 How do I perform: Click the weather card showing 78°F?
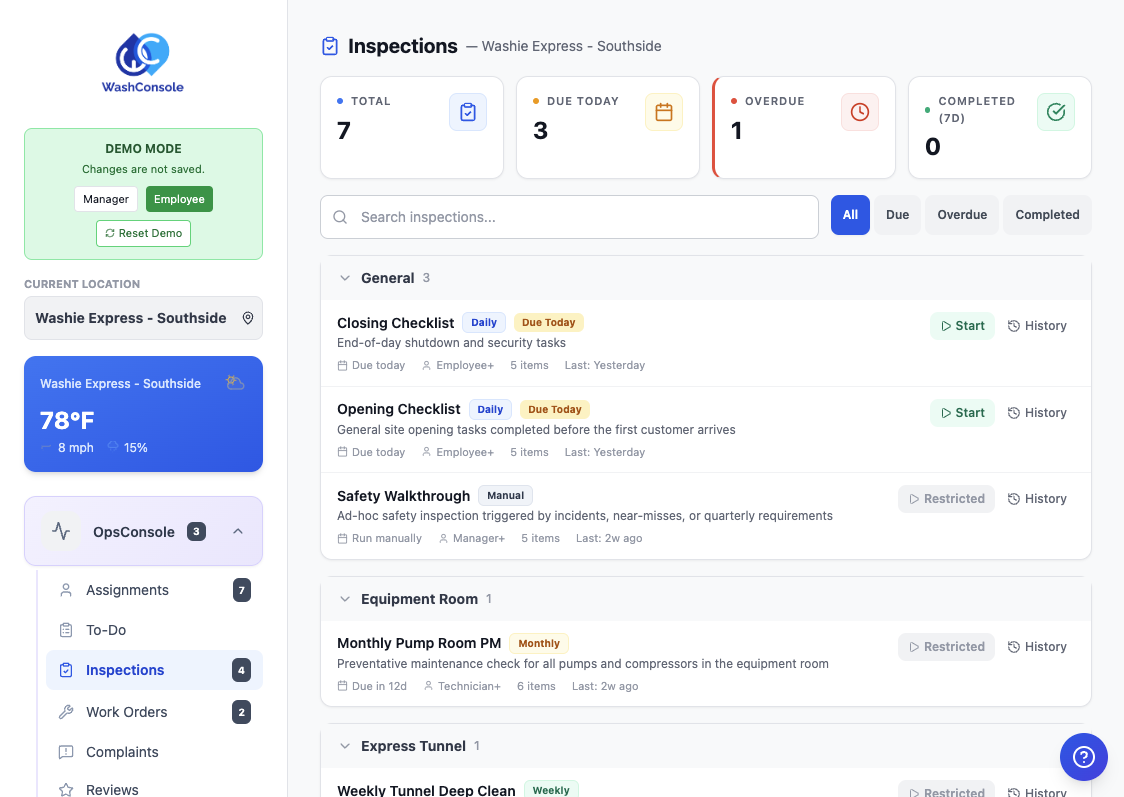pos(143,414)
